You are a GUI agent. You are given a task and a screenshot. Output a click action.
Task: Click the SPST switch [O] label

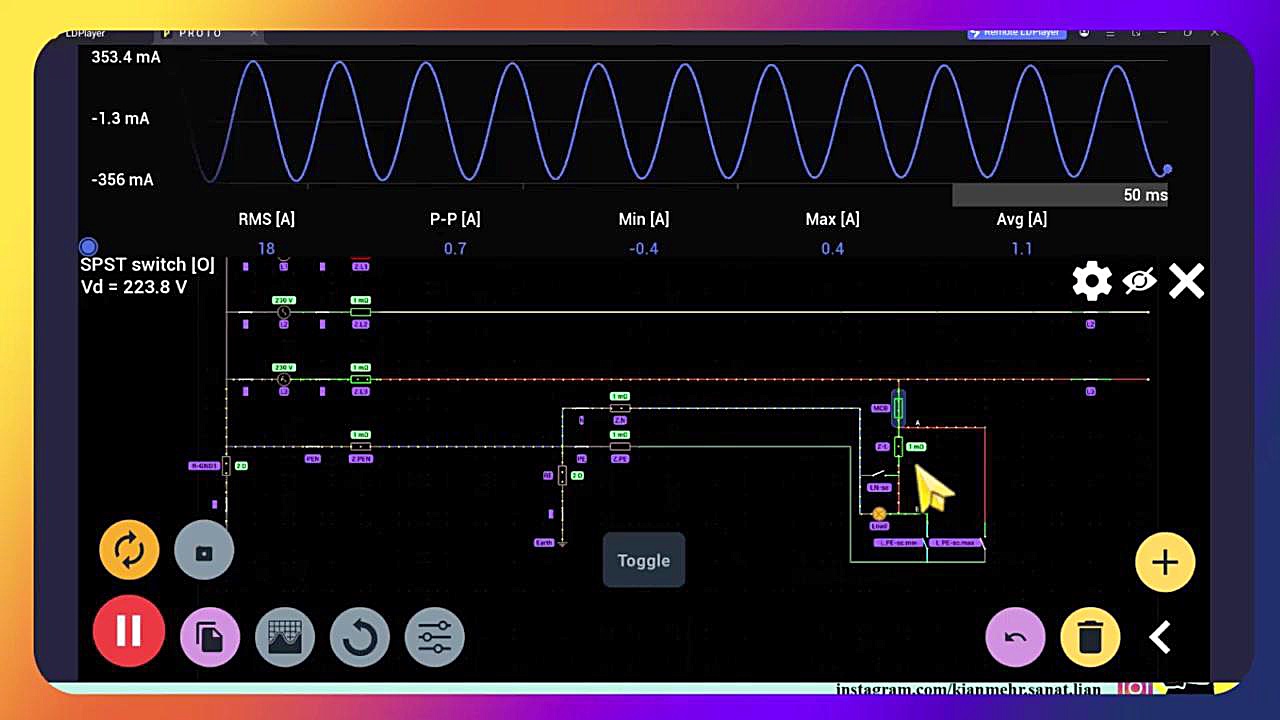(147, 265)
